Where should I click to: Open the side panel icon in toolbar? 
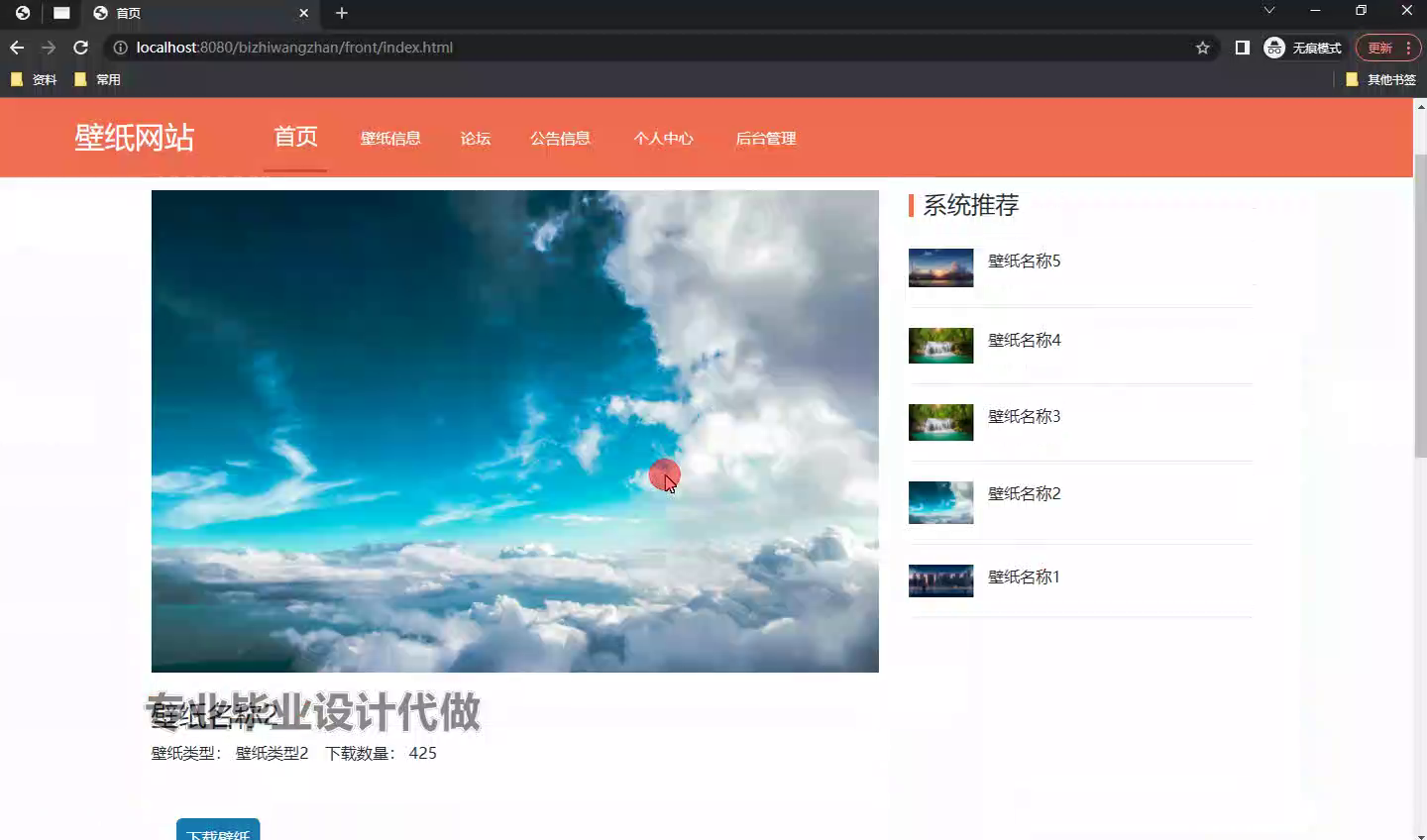click(x=1242, y=48)
